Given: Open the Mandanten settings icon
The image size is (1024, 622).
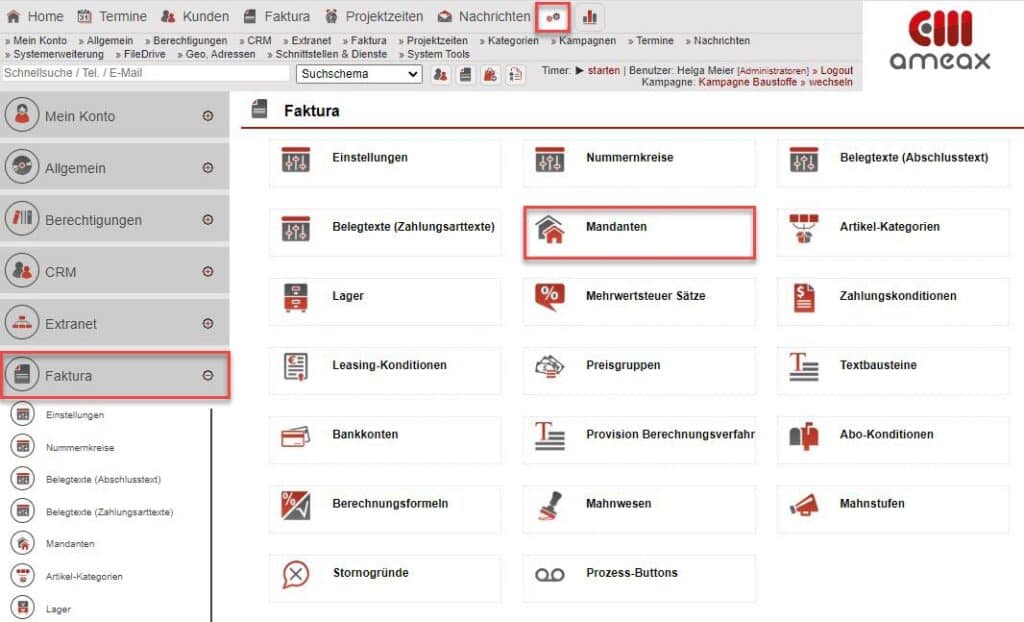Looking at the screenshot, I should [x=550, y=230].
